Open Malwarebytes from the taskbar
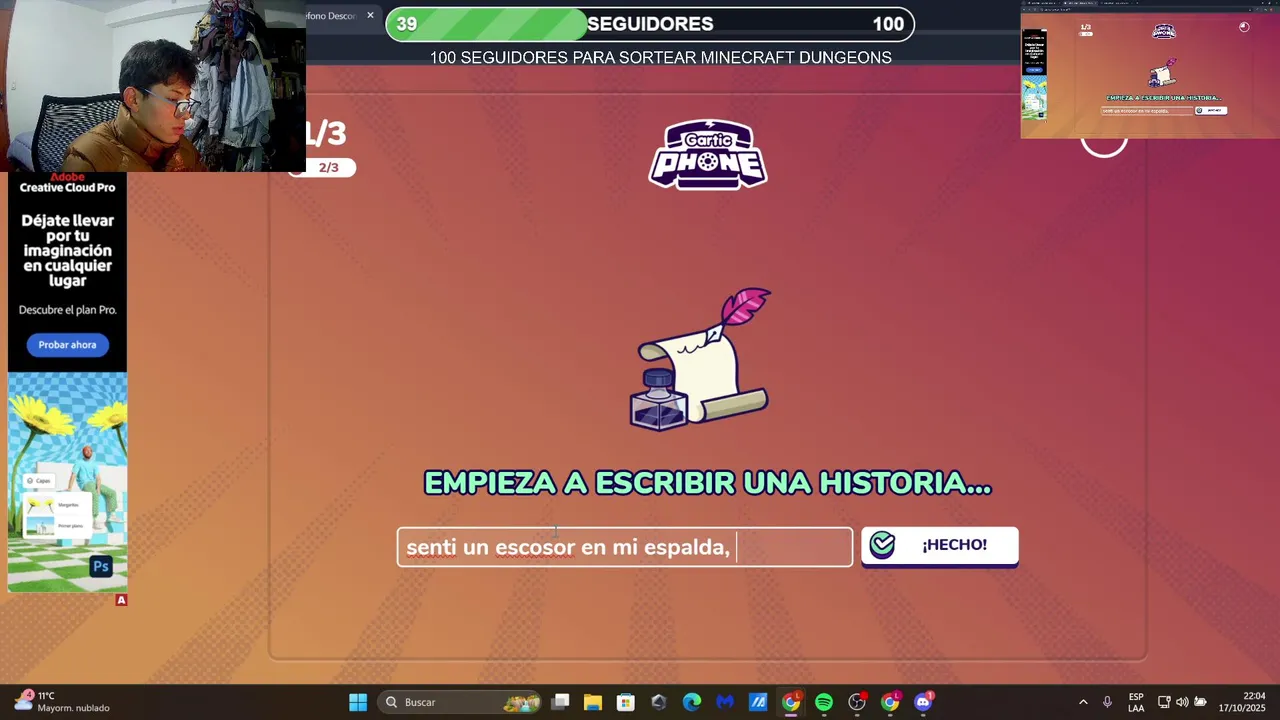 (x=725, y=702)
